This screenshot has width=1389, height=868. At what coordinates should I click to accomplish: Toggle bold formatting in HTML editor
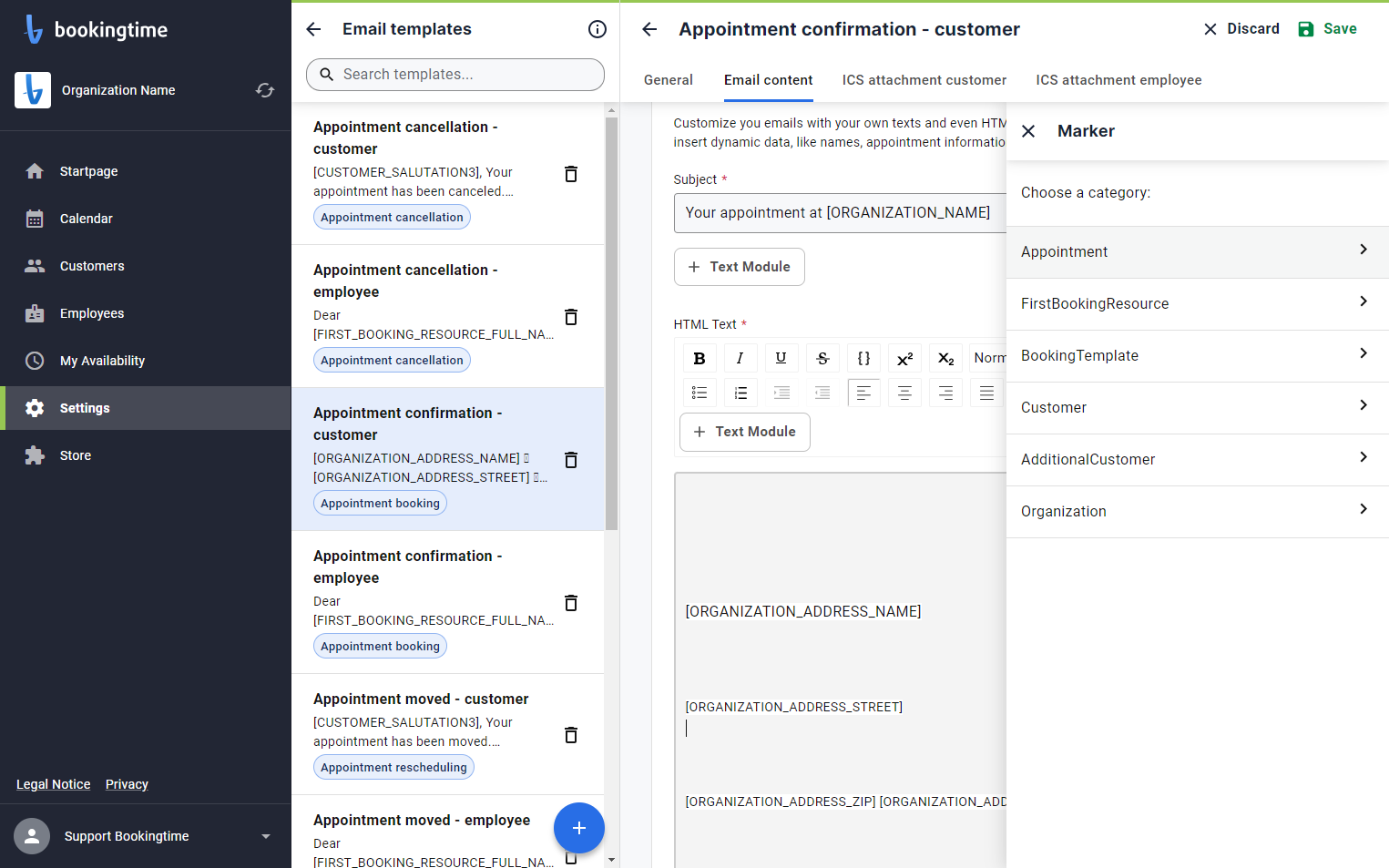click(700, 358)
